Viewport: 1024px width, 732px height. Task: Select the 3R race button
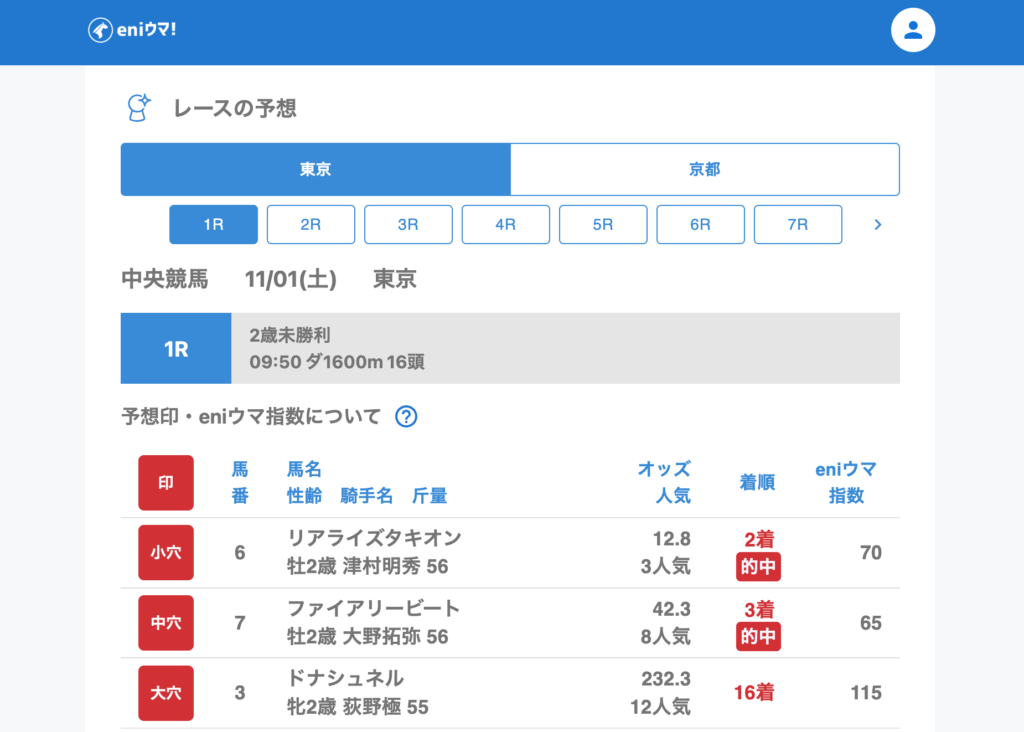coord(408,225)
